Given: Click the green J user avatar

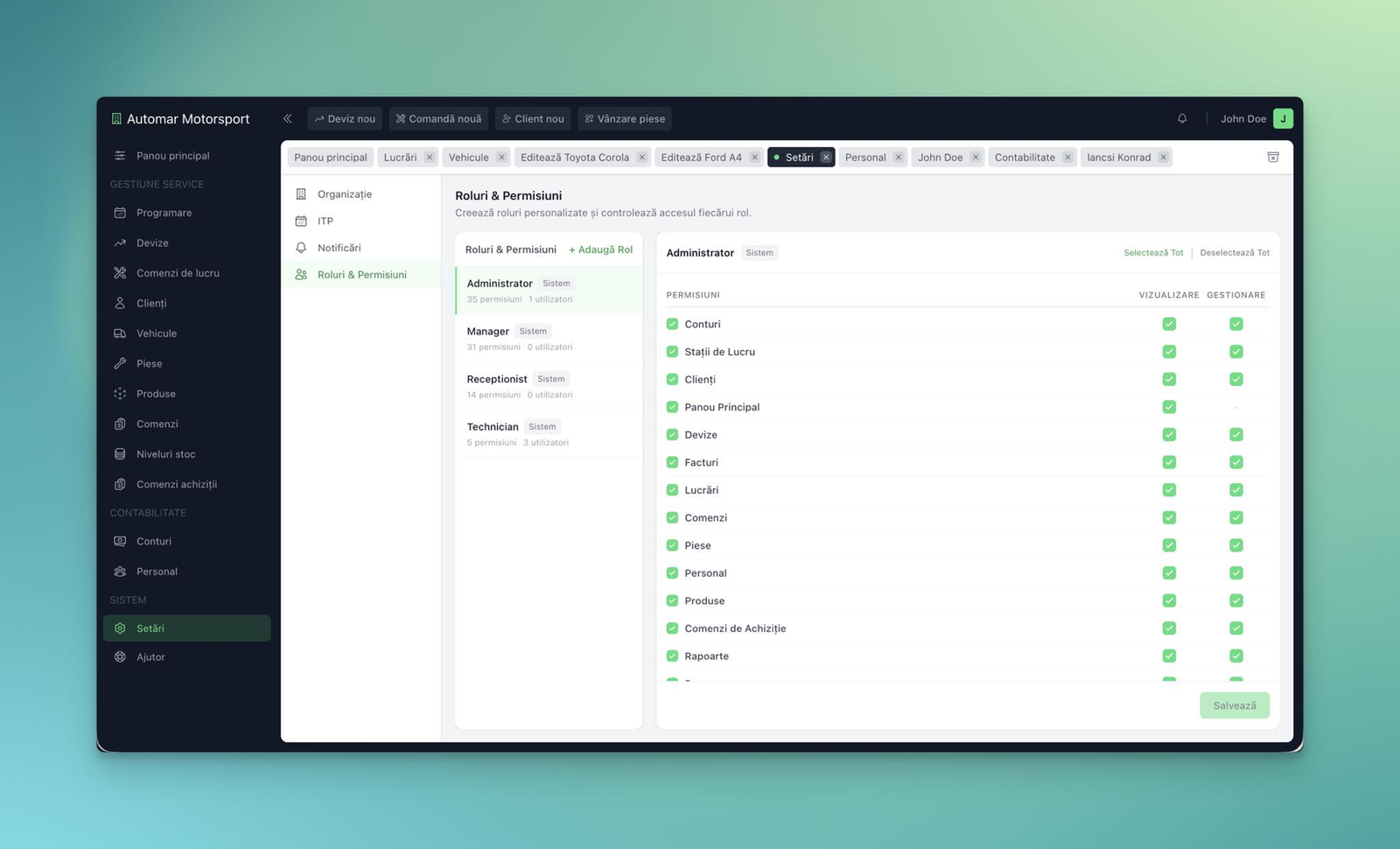Looking at the screenshot, I should (1283, 118).
